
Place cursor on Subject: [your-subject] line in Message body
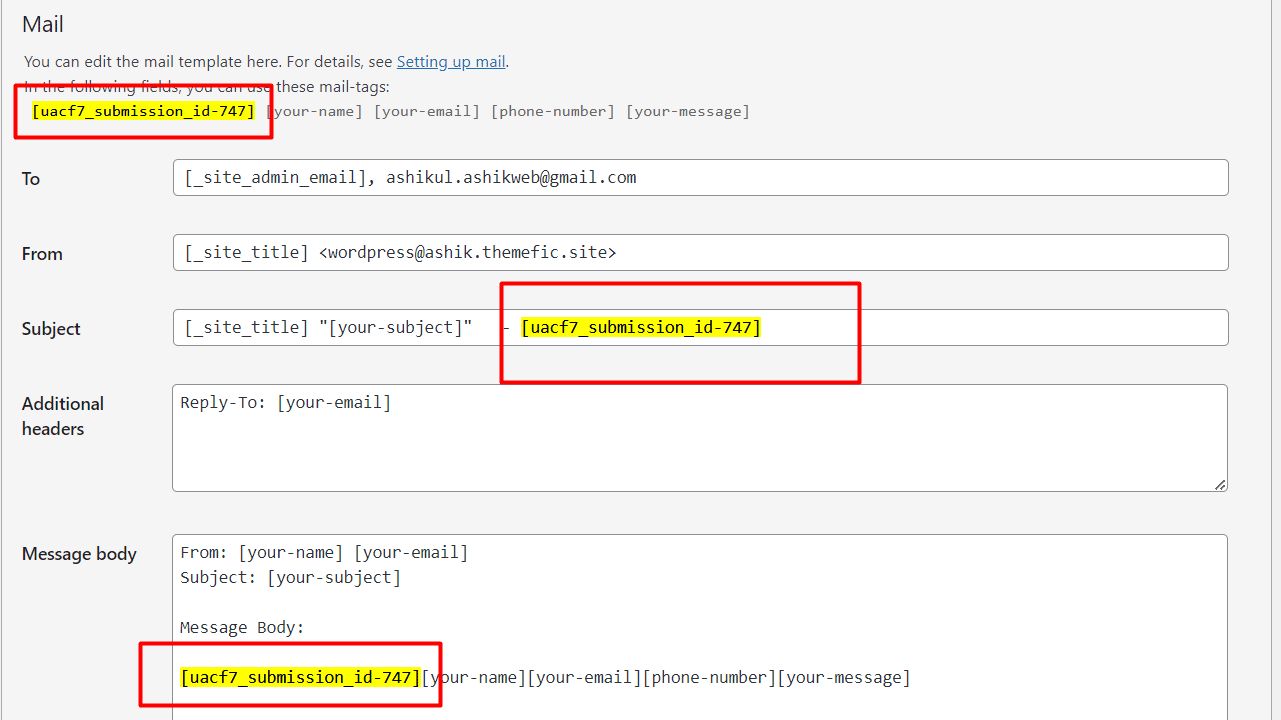click(x=290, y=578)
